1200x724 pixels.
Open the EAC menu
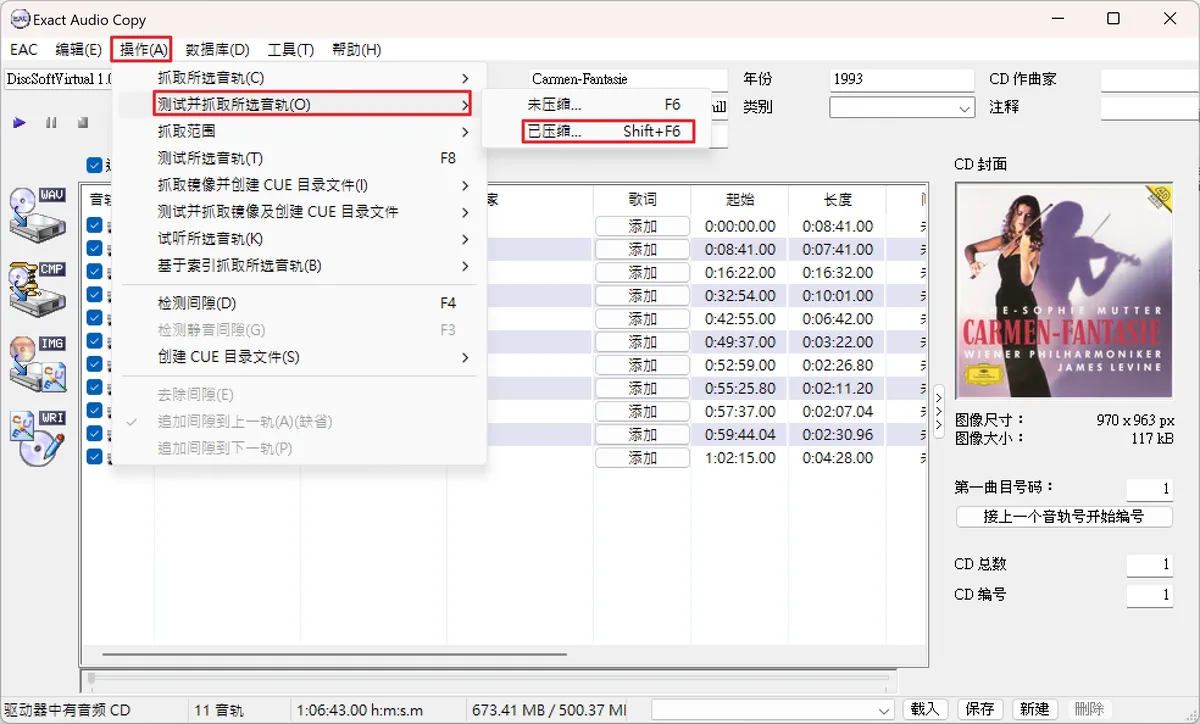click(24, 49)
